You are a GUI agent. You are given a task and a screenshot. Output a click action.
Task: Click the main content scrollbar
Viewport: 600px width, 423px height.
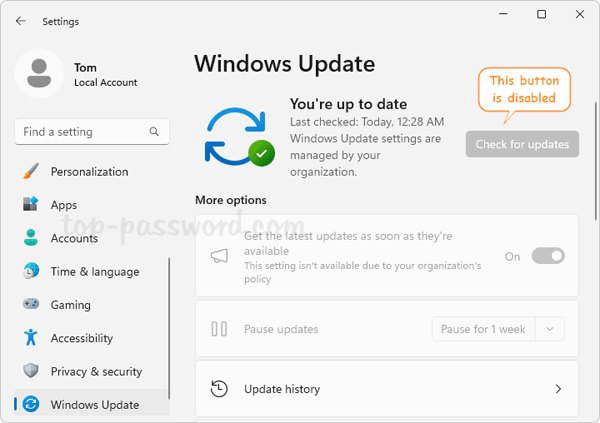point(595,161)
